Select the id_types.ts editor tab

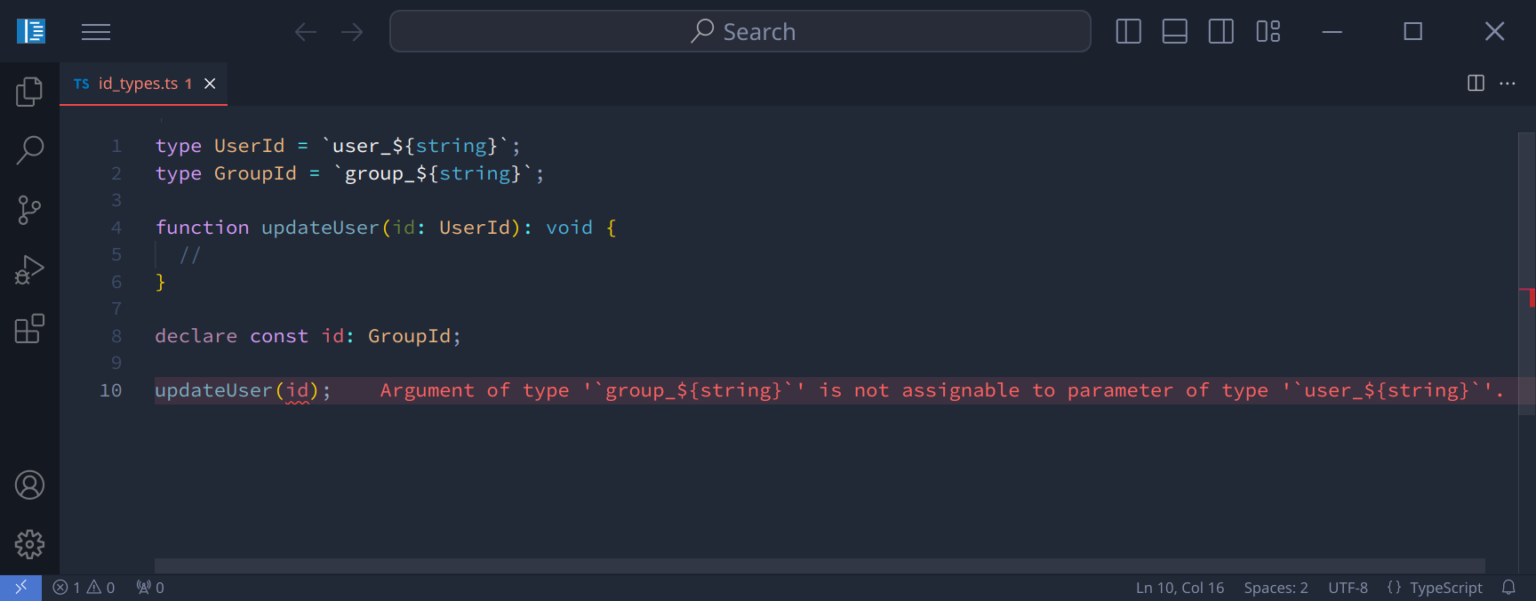pyautogui.click(x=137, y=84)
